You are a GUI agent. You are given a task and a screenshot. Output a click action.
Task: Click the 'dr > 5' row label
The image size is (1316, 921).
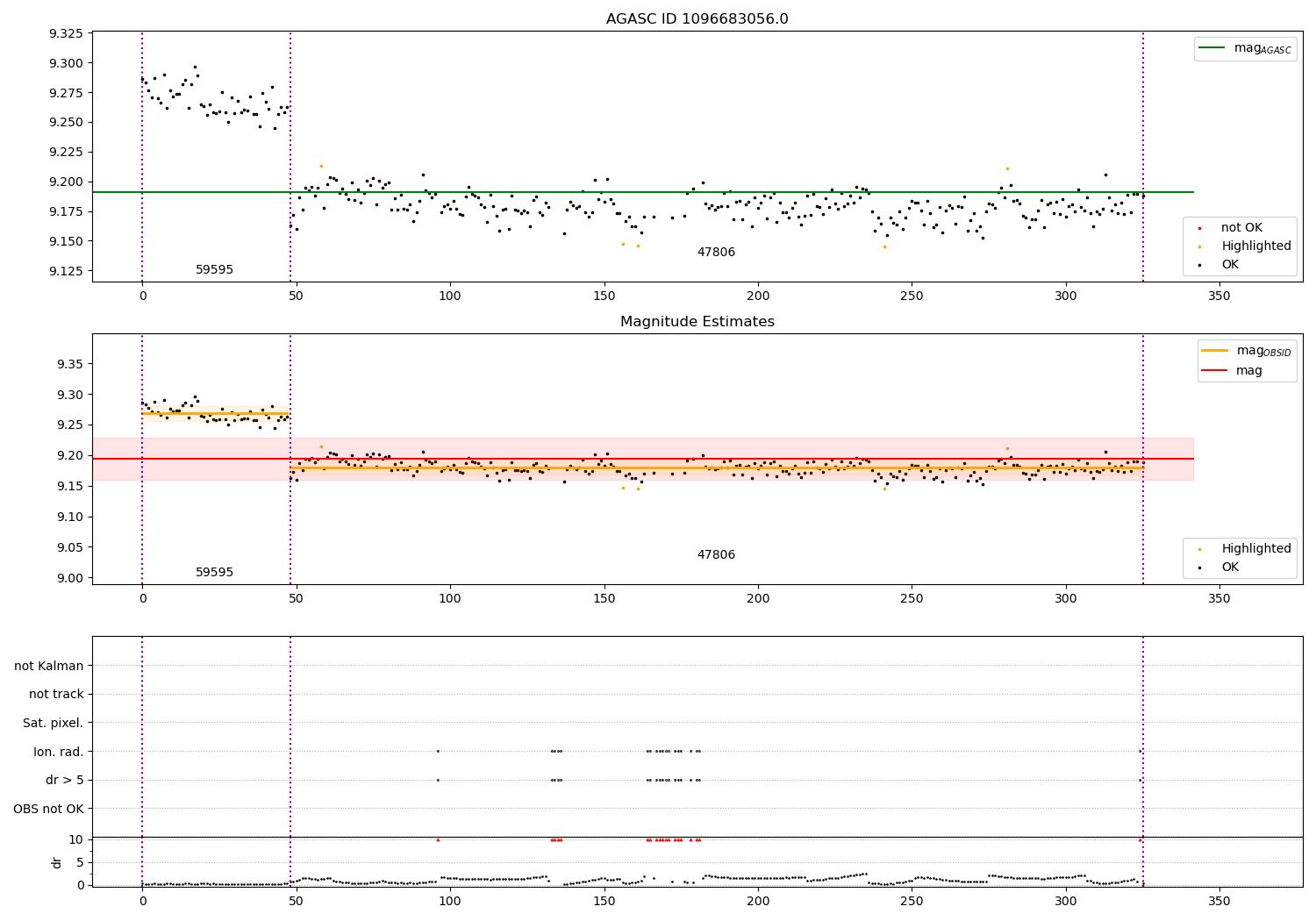click(64, 780)
